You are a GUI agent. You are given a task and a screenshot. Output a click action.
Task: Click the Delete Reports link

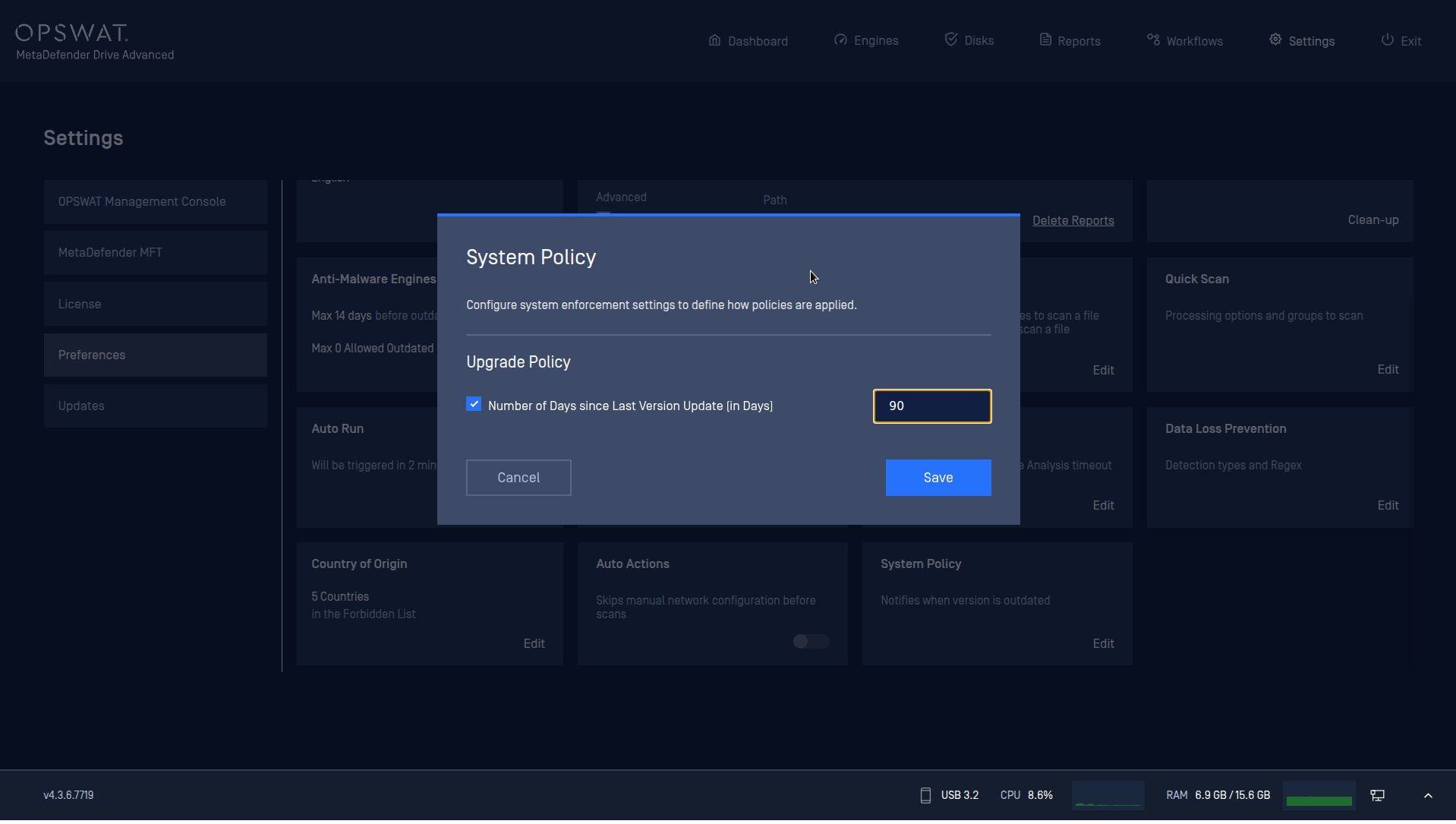coord(1073,220)
